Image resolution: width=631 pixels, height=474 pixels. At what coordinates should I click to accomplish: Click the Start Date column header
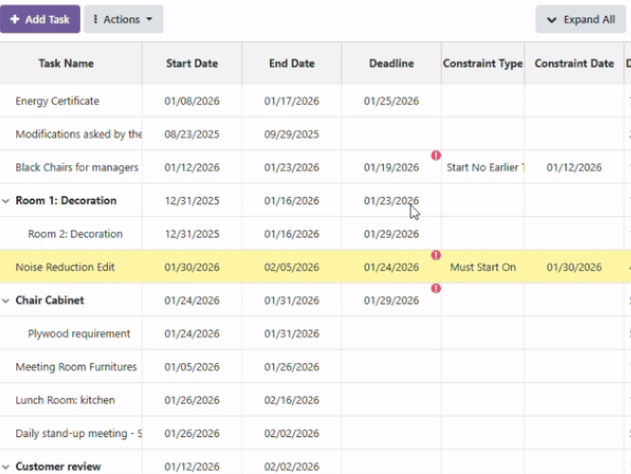coord(191,63)
